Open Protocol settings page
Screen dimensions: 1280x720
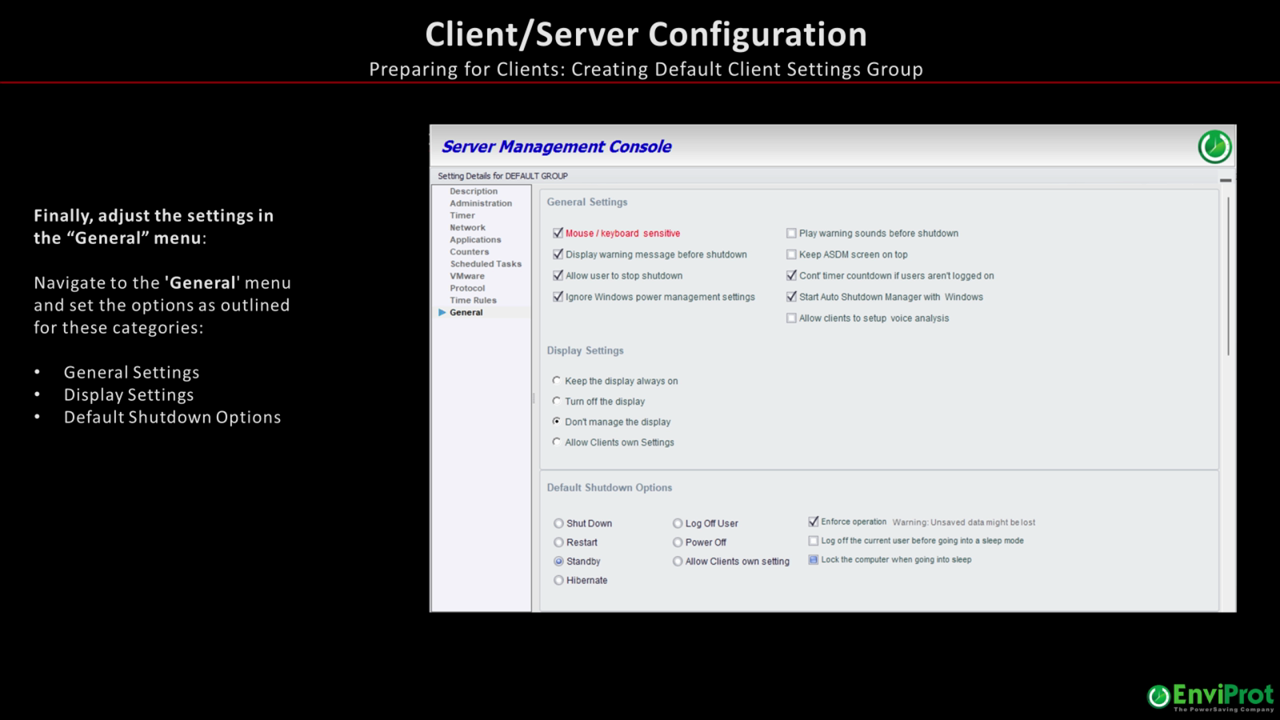[x=467, y=288]
